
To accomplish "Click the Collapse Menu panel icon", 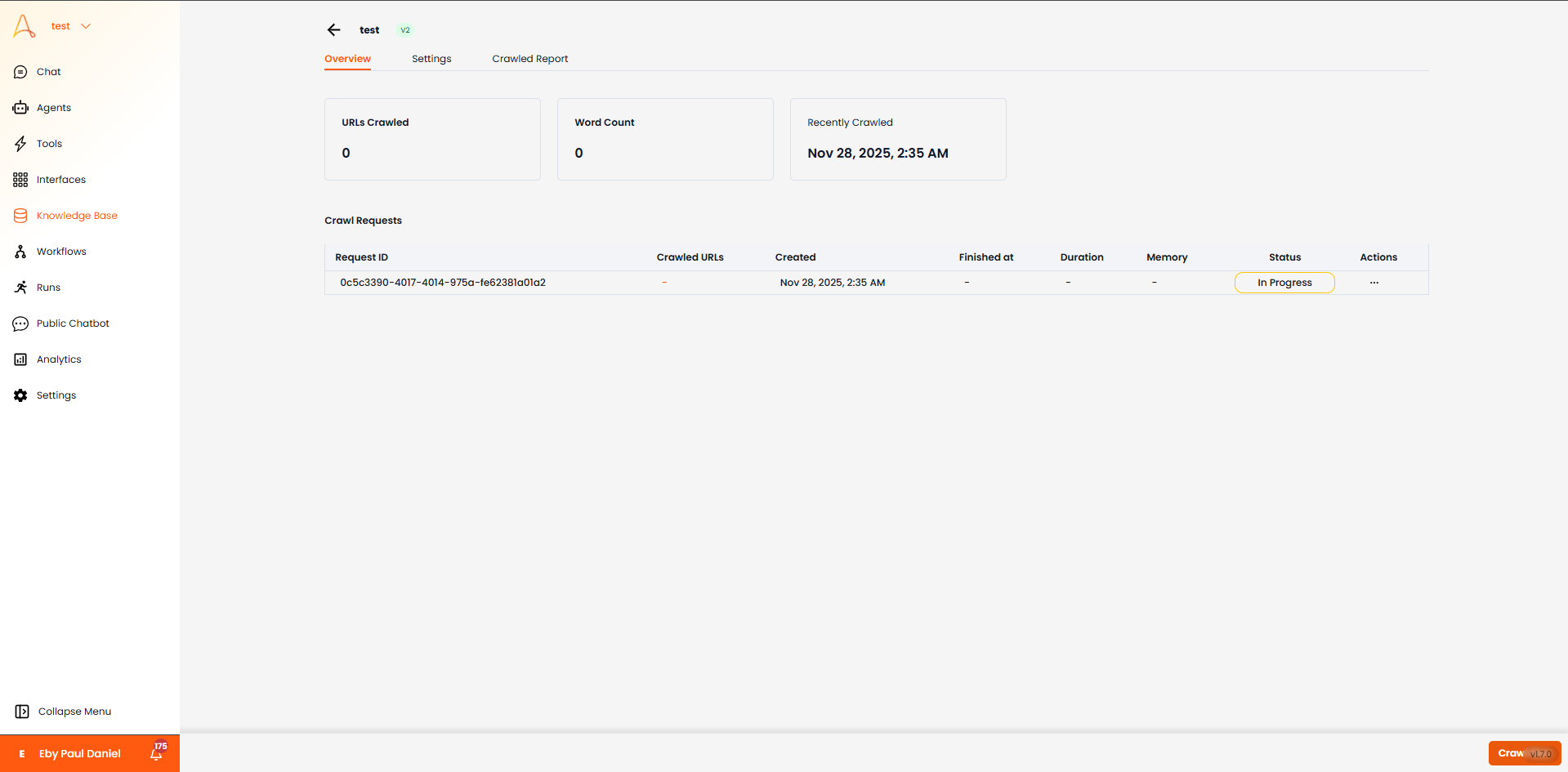I will pos(22,712).
